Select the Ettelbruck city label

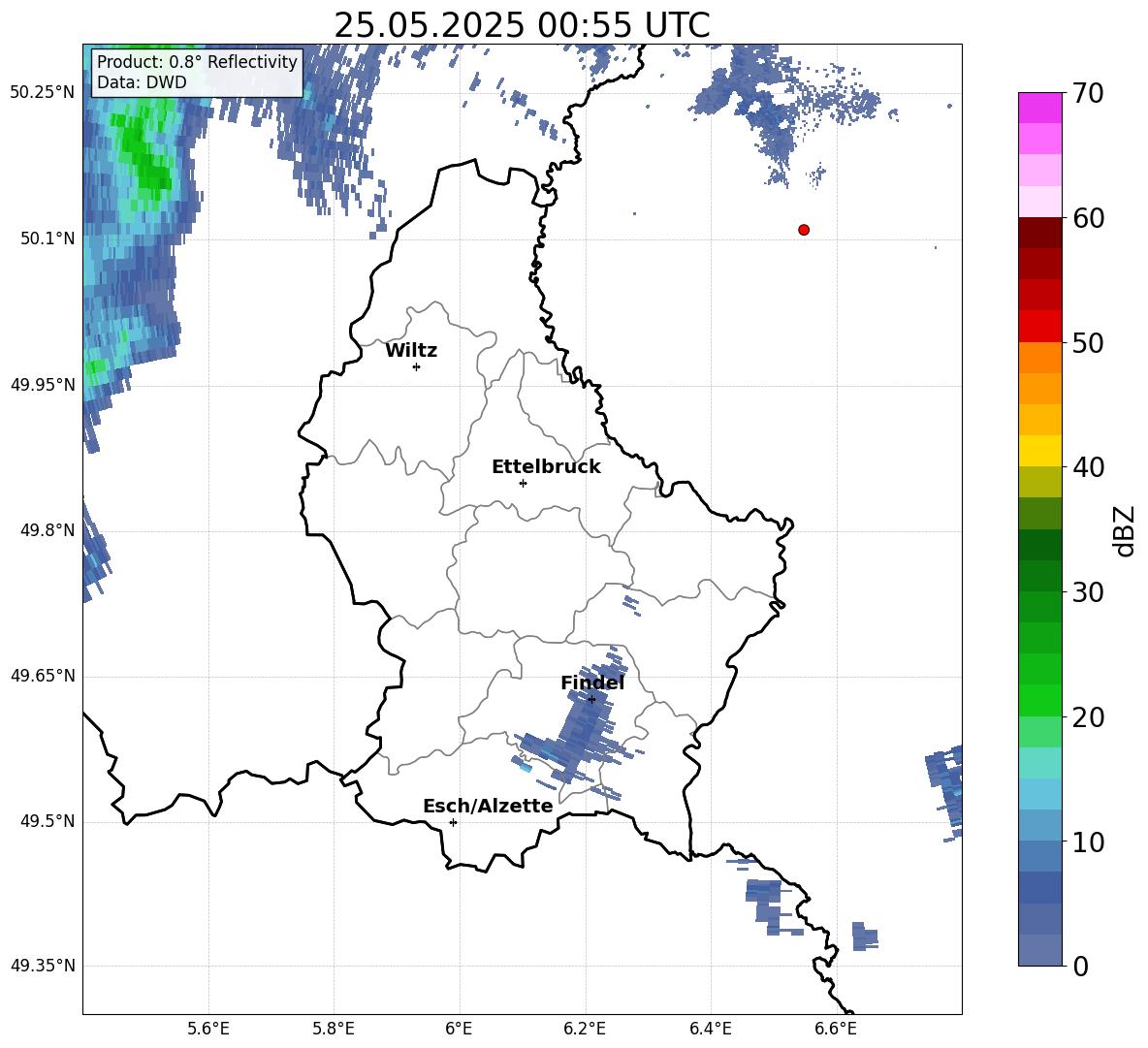pyautogui.click(x=546, y=467)
